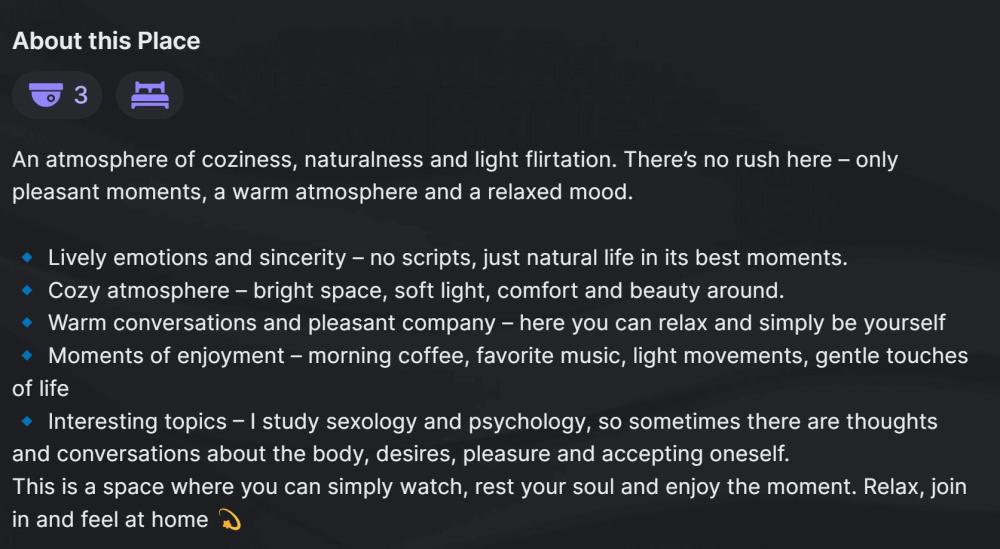The height and width of the screenshot is (549, 1000).
Task: Click the About this Place heading
Action: click(x=106, y=41)
